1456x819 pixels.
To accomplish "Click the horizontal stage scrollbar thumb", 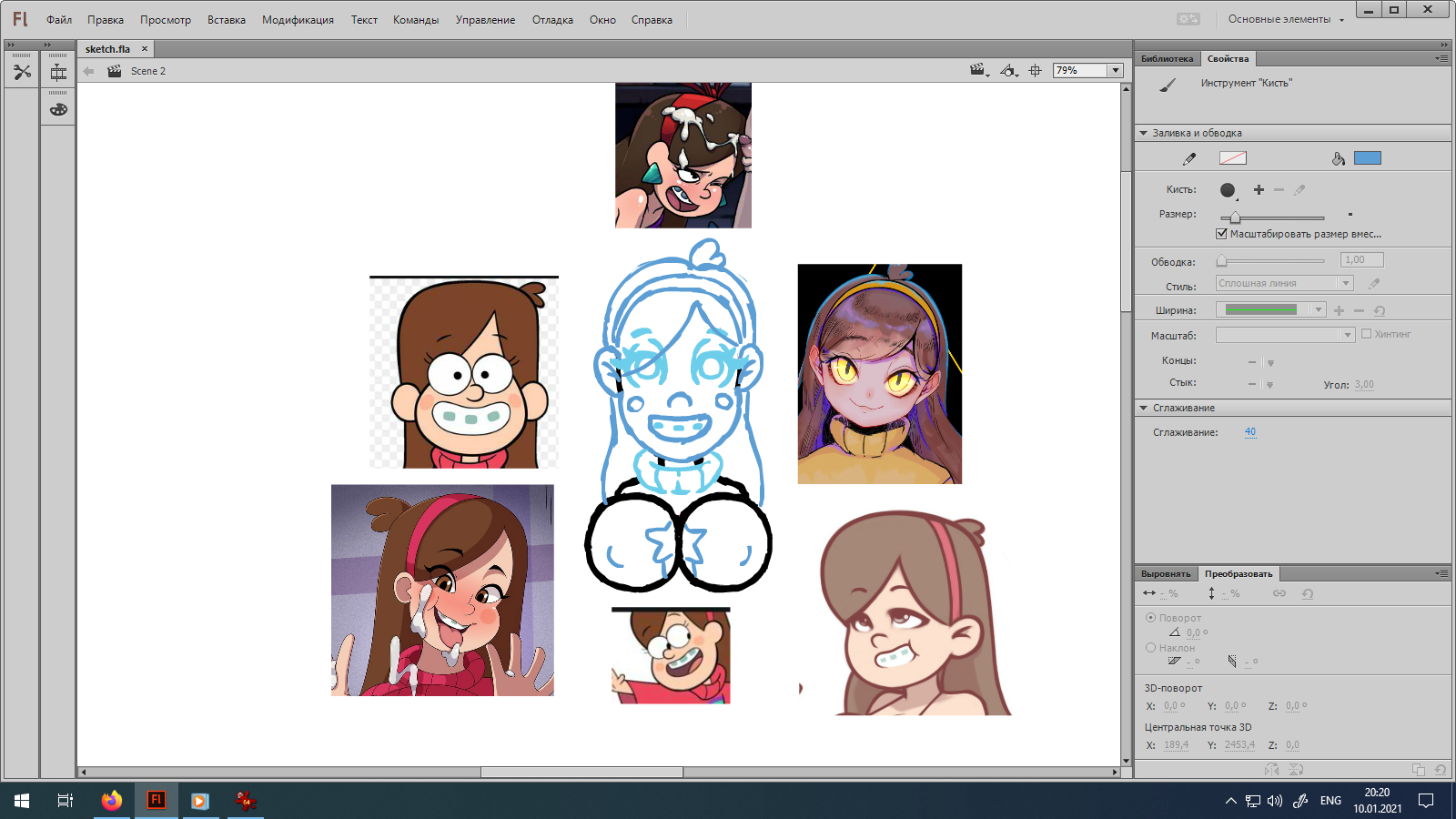I will pyautogui.click(x=581, y=772).
